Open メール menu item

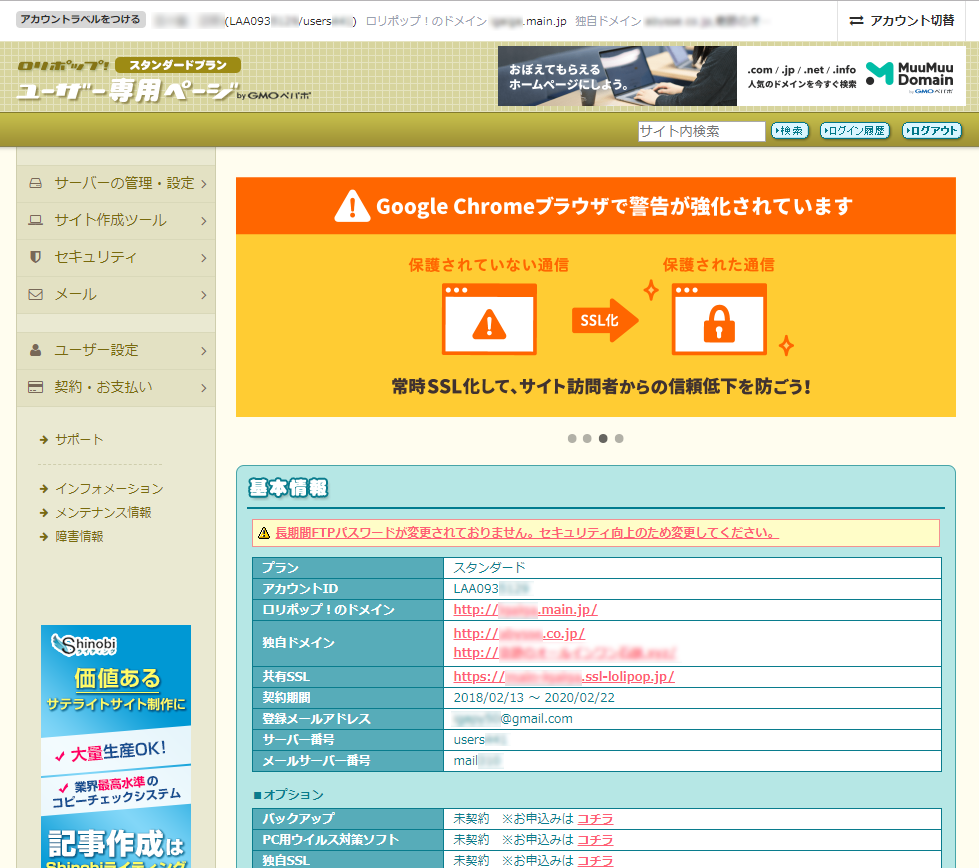pyautogui.click(x=116, y=295)
